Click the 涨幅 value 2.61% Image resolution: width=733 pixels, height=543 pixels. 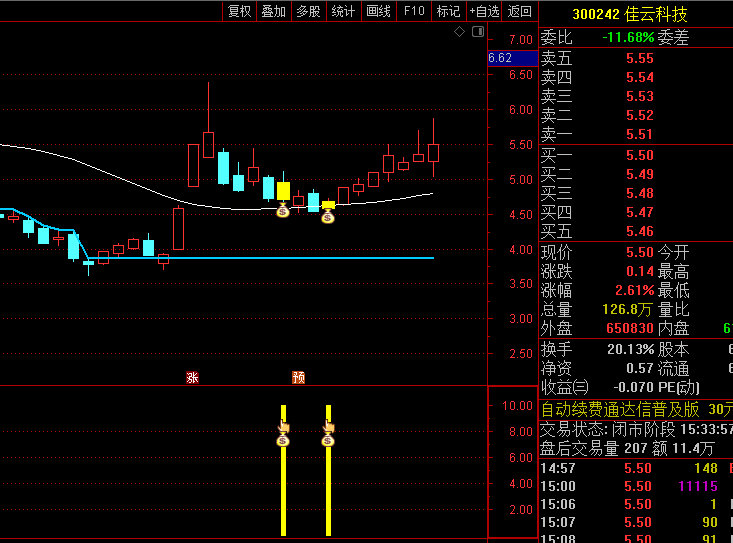pos(634,291)
